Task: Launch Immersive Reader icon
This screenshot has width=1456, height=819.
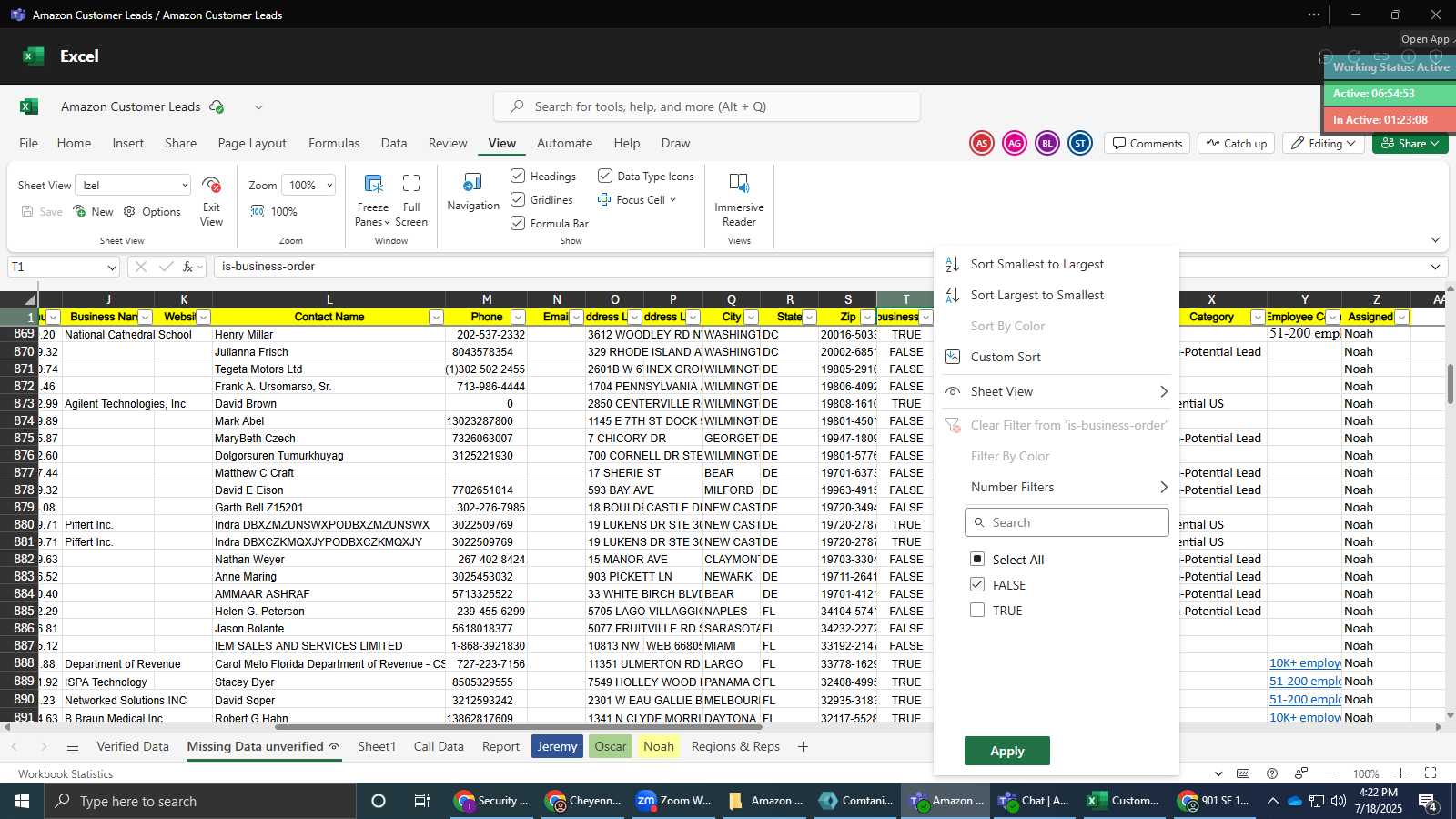Action: coord(739,184)
